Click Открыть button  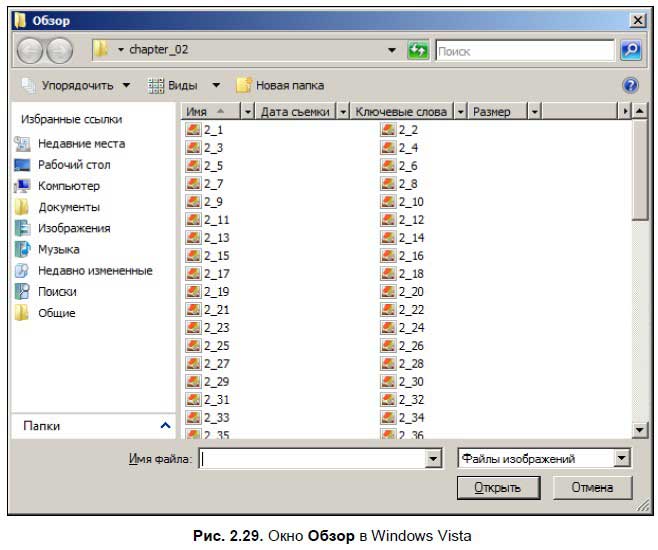point(498,487)
